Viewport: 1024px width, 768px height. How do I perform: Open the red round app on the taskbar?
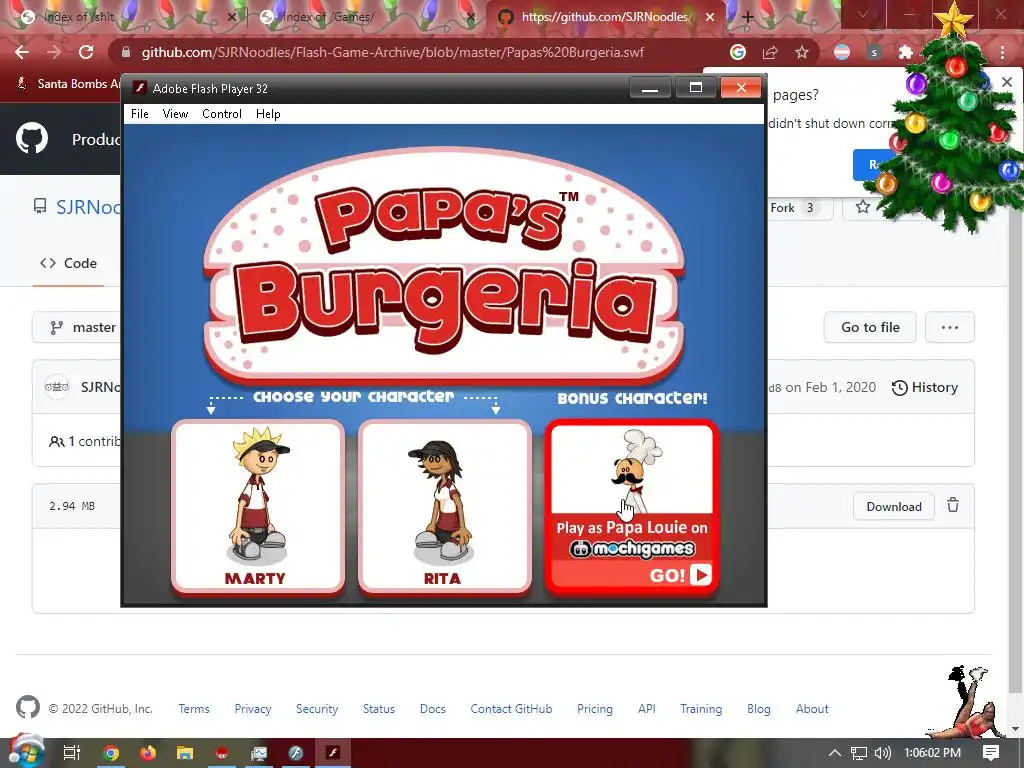coord(222,753)
